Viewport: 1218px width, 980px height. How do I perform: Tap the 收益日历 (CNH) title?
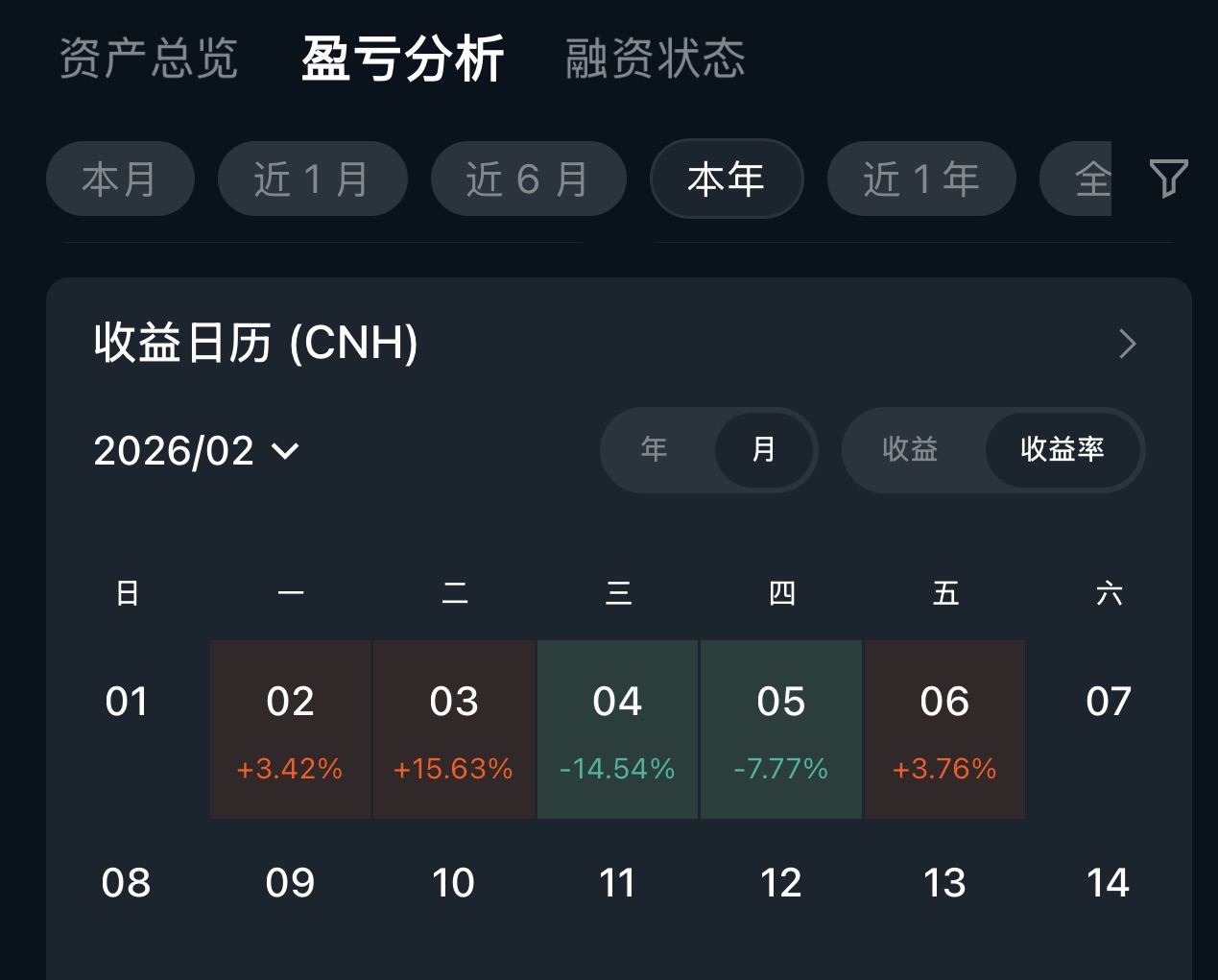(256, 344)
